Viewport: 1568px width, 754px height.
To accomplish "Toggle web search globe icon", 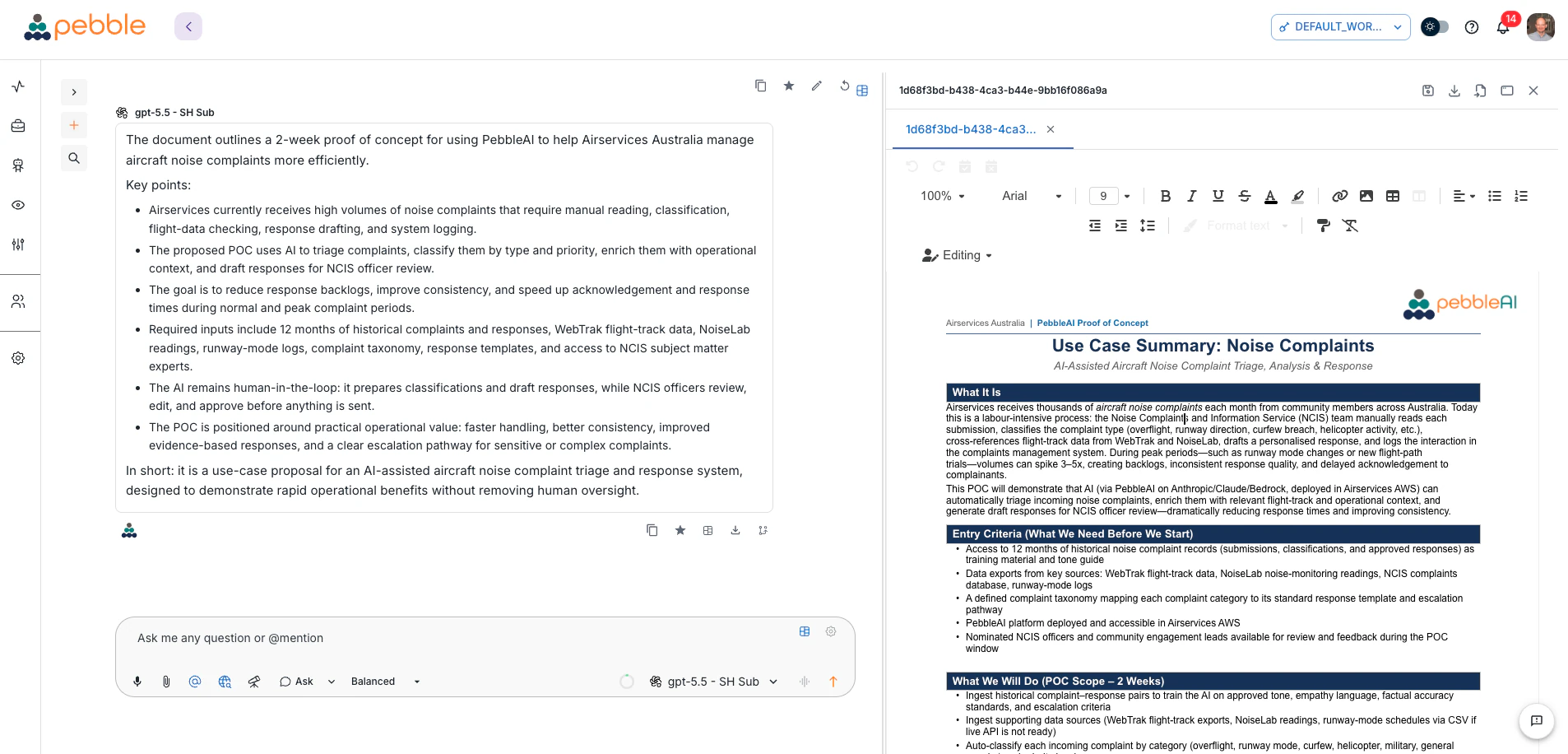I will 225,682.
